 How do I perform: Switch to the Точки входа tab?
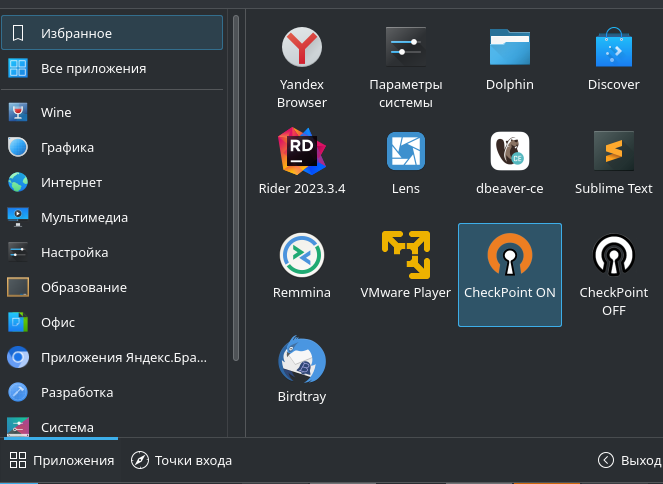coord(181,460)
